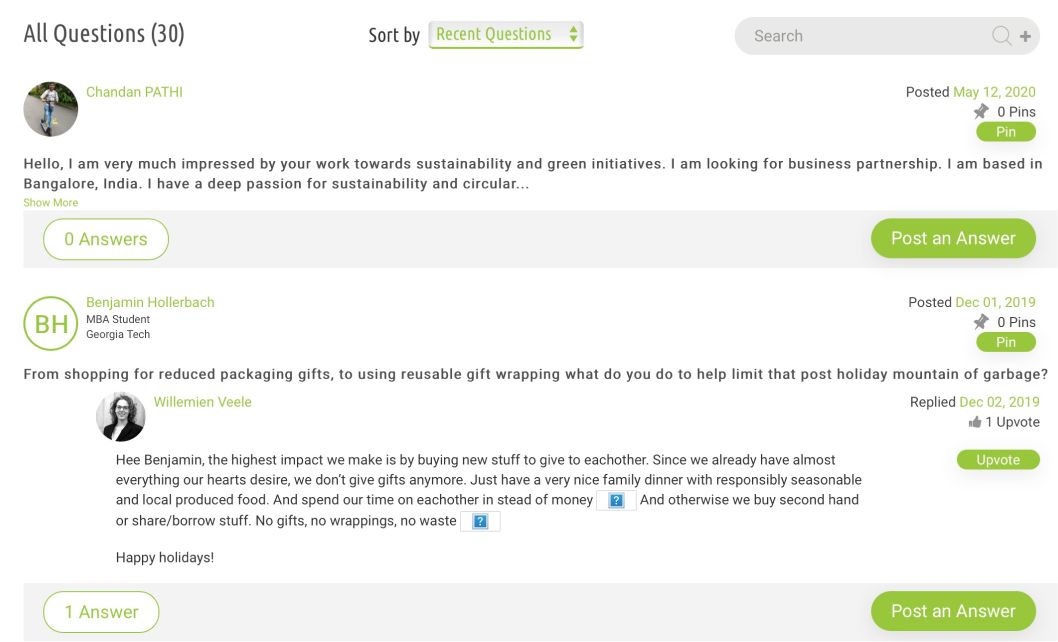This screenshot has width=1058, height=642.
Task: Click the pushpin icon on Benjamin's question
Action: click(x=981, y=322)
